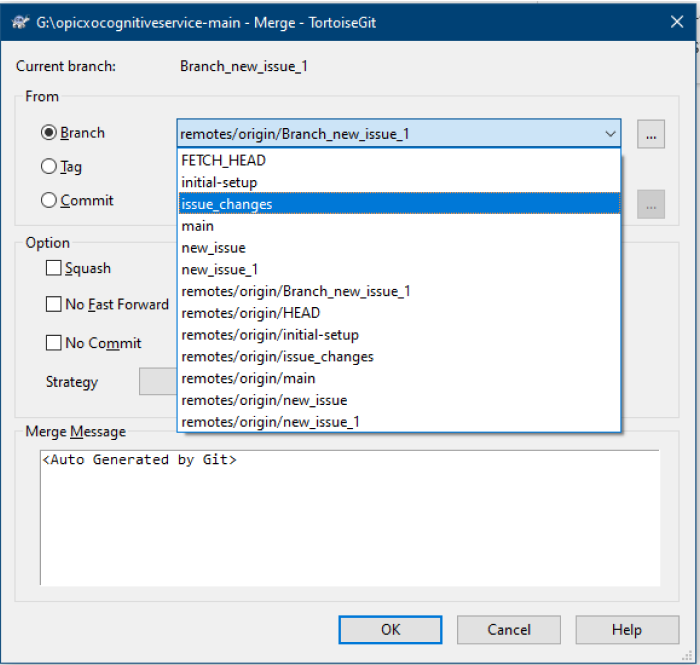Close the Merge dialog window
The height and width of the screenshot is (665, 700).
[x=677, y=21]
